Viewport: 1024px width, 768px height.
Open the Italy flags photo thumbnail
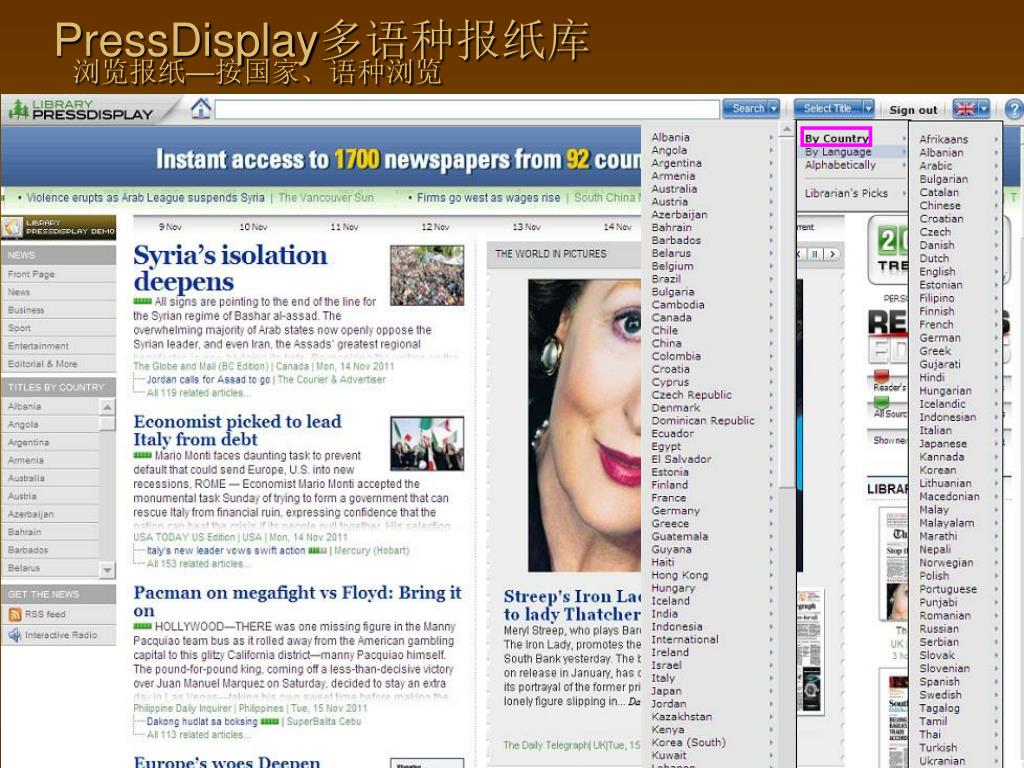[427, 444]
